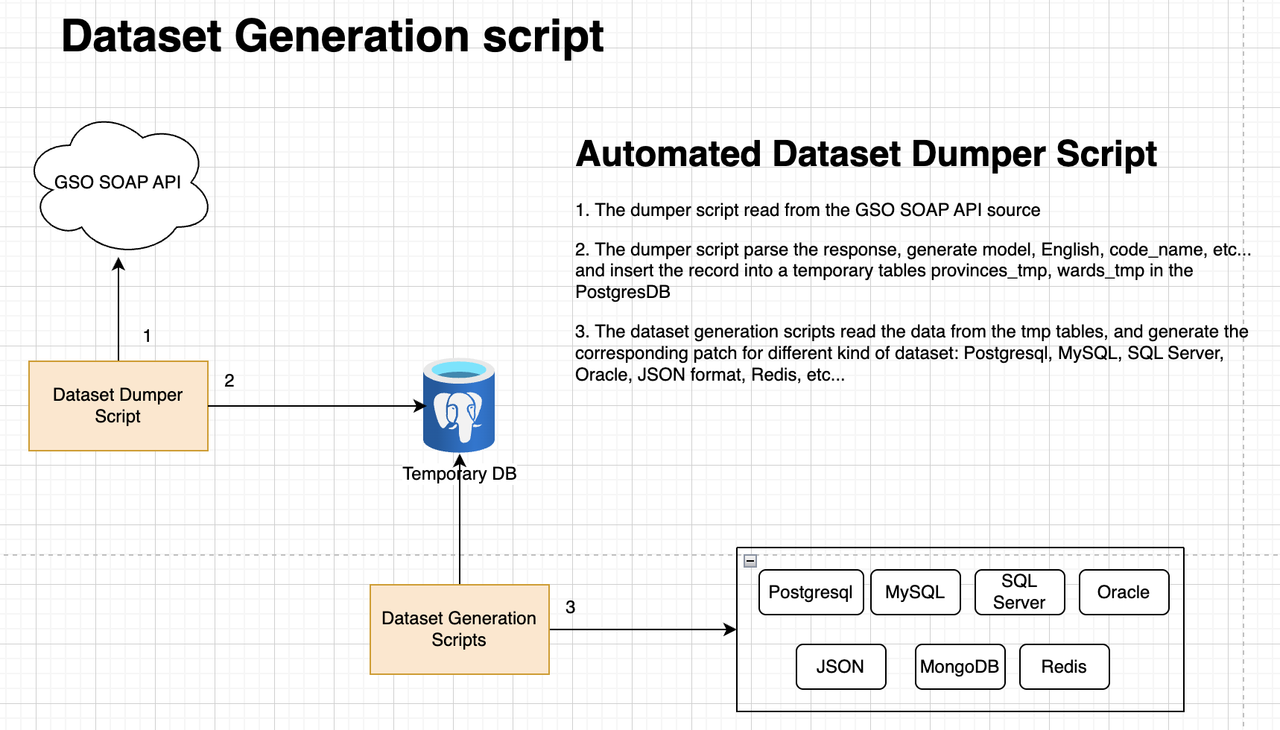This screenshot has height=730, width=1280.
Task: Select the Dataset Dumper Script box
Action: pyautogui.click(x=118, y=406)
